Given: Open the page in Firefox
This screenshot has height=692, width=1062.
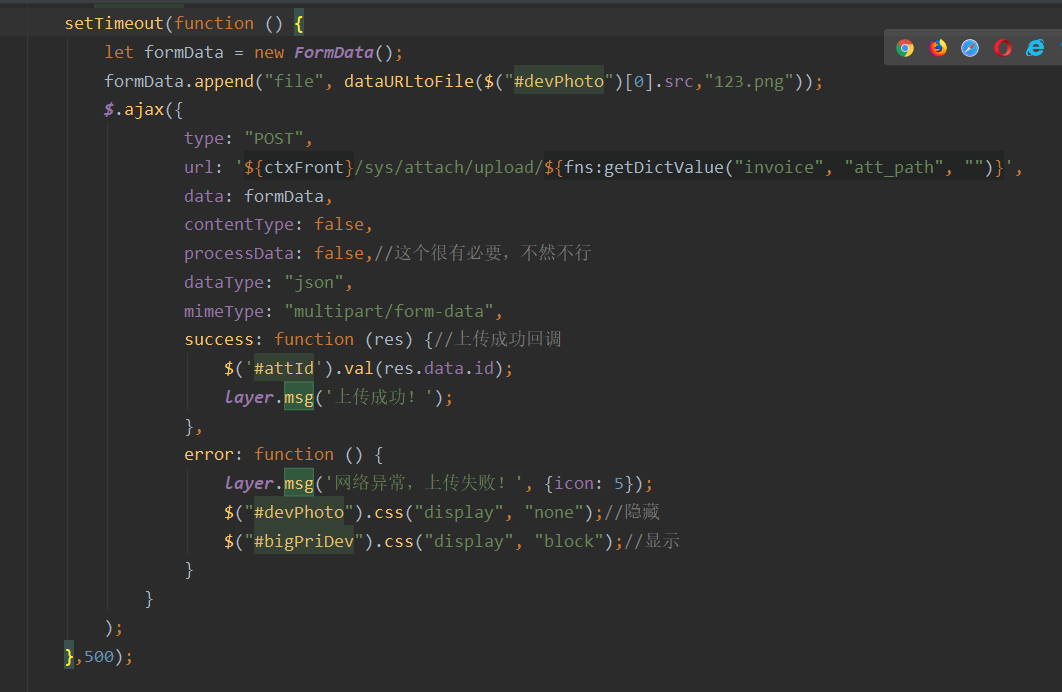Looking at the screenshot, I should pos(938,47).
